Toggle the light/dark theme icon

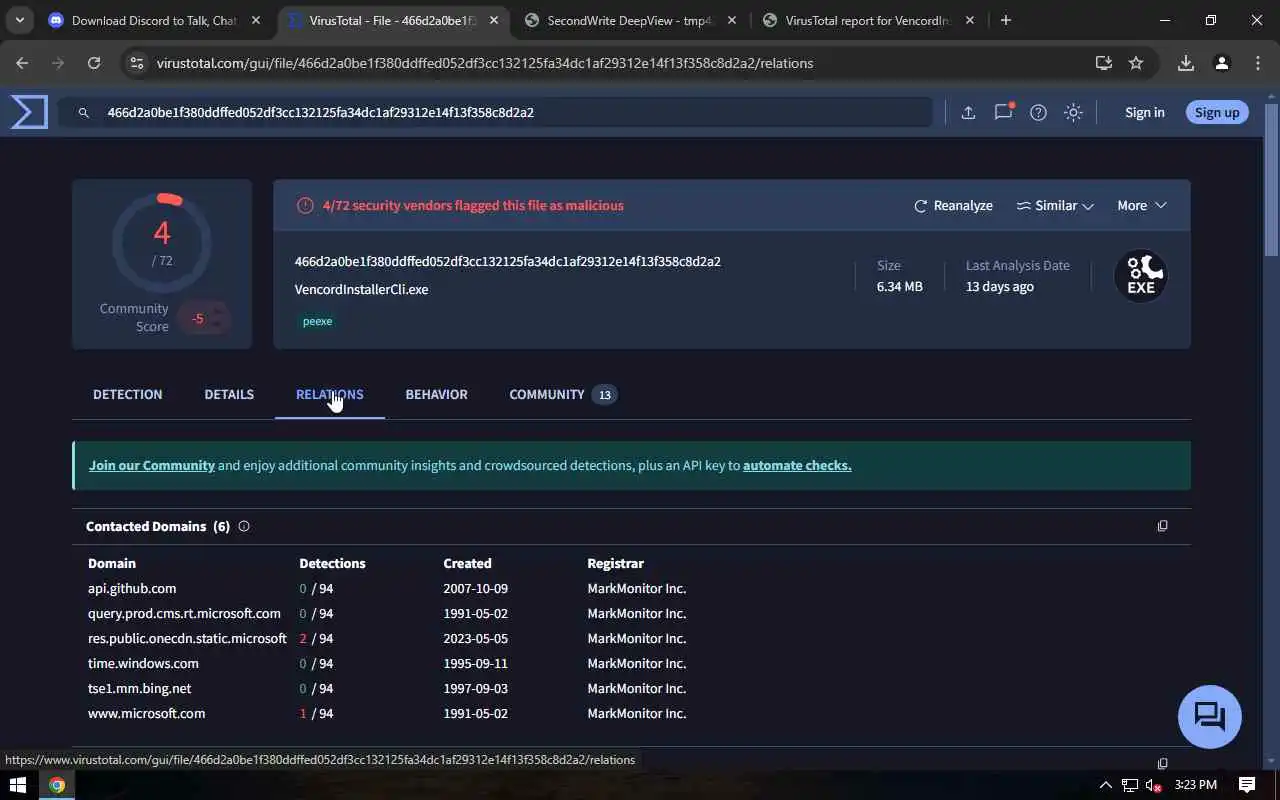(1073, 113)
